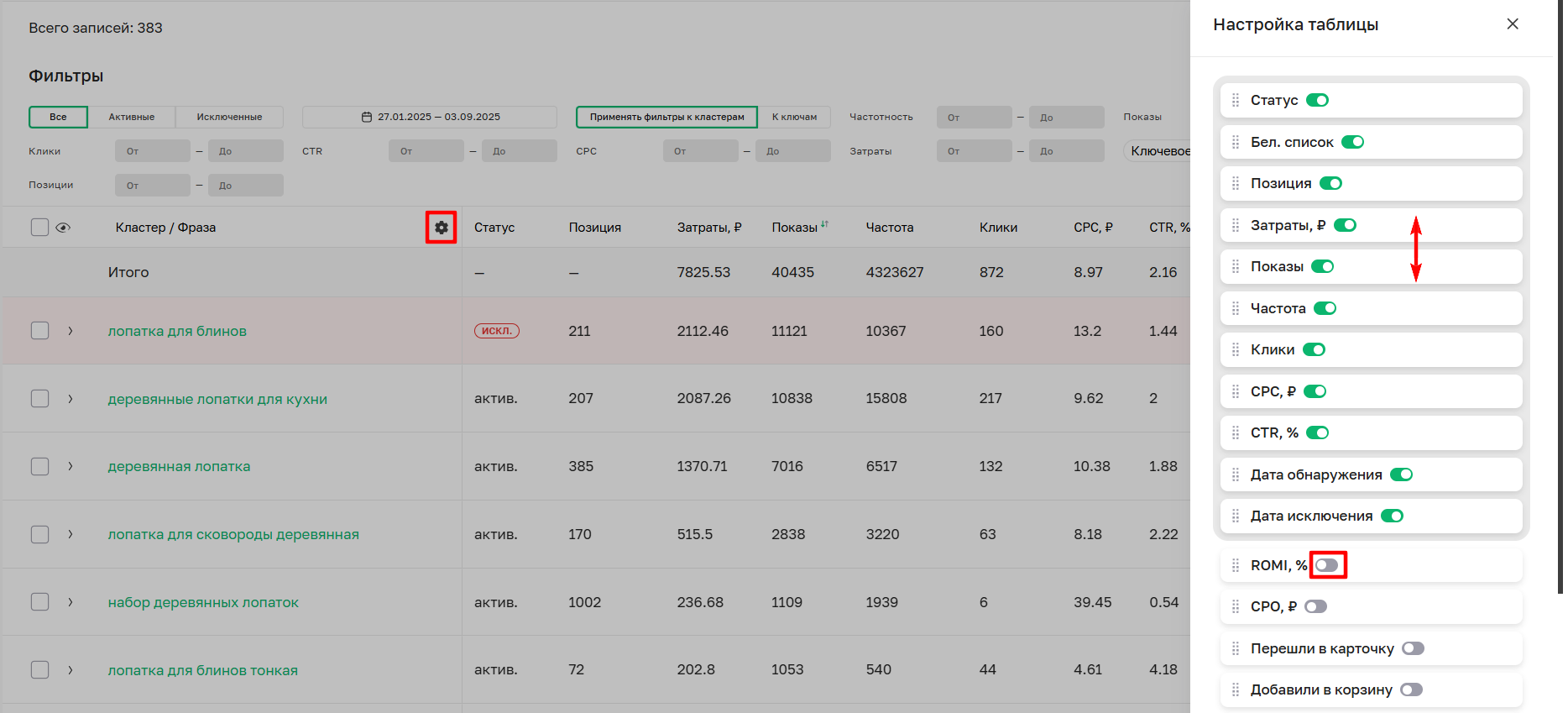Image resolution: width=1568 pixels, height=713 pixels.
Task: Click the Показы column sort icon
Action: coord(824,224)
